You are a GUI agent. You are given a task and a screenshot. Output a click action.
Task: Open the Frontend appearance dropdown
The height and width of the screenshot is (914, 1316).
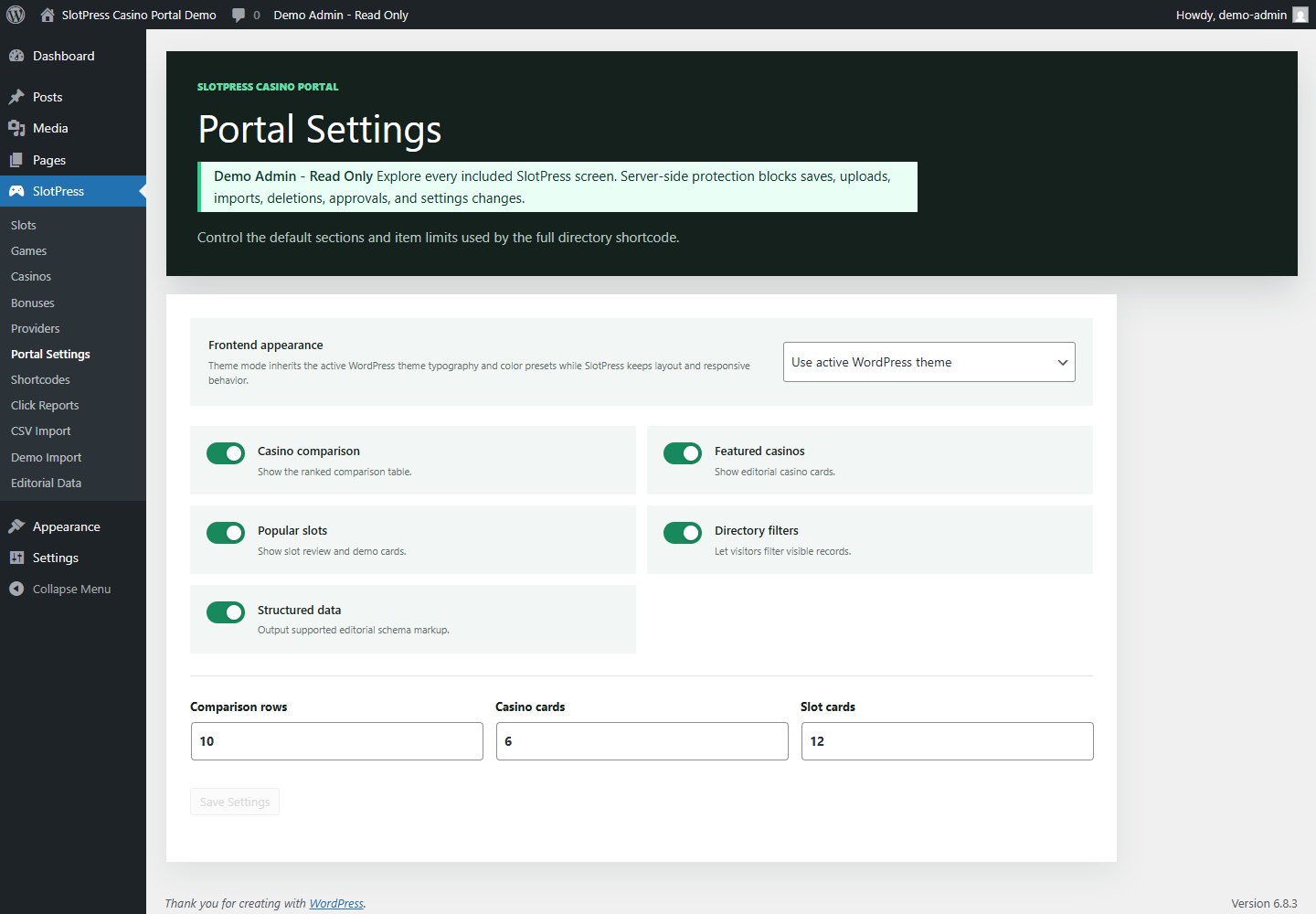pos(929,362)
